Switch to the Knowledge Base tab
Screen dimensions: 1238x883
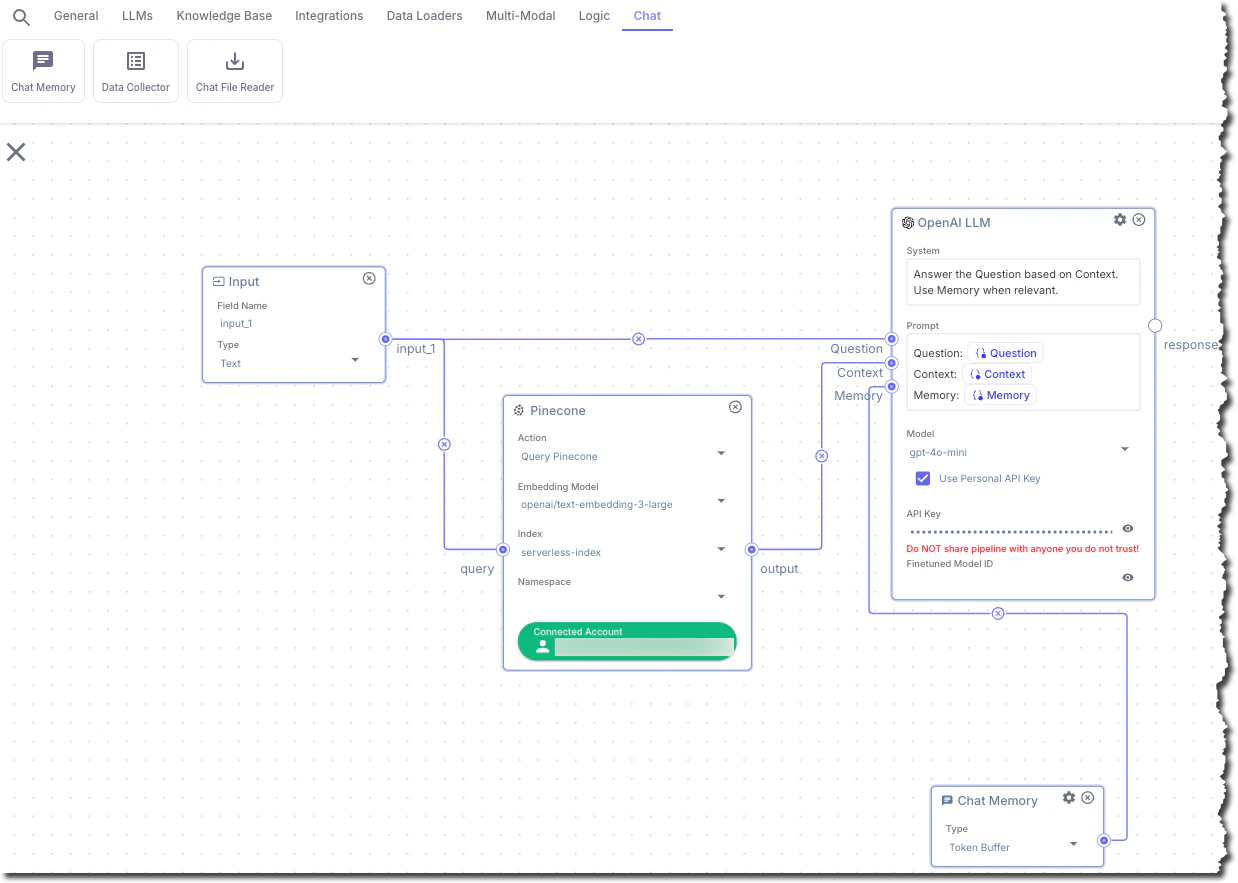(224, 15)
